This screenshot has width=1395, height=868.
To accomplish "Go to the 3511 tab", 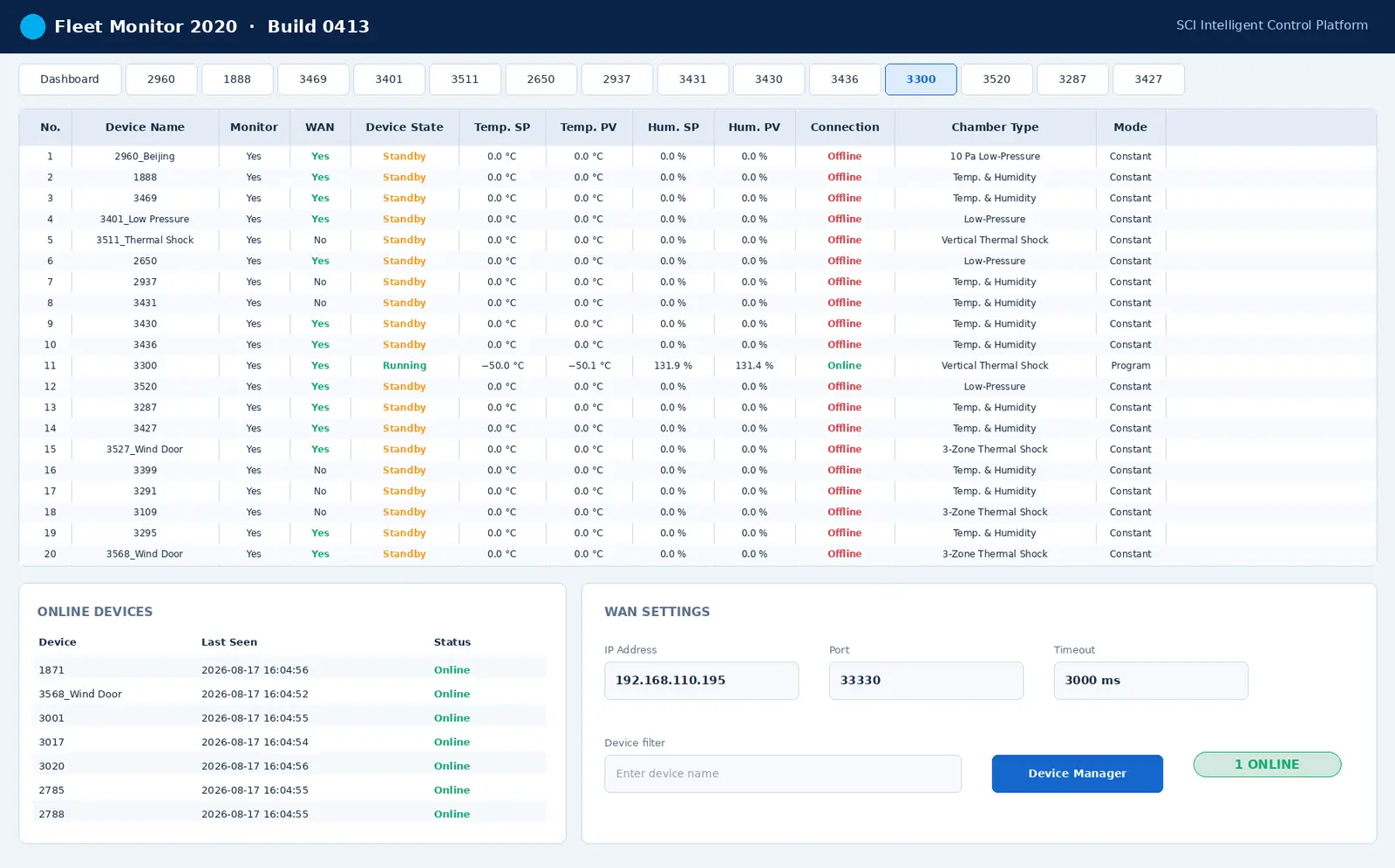I will (465, 79).
